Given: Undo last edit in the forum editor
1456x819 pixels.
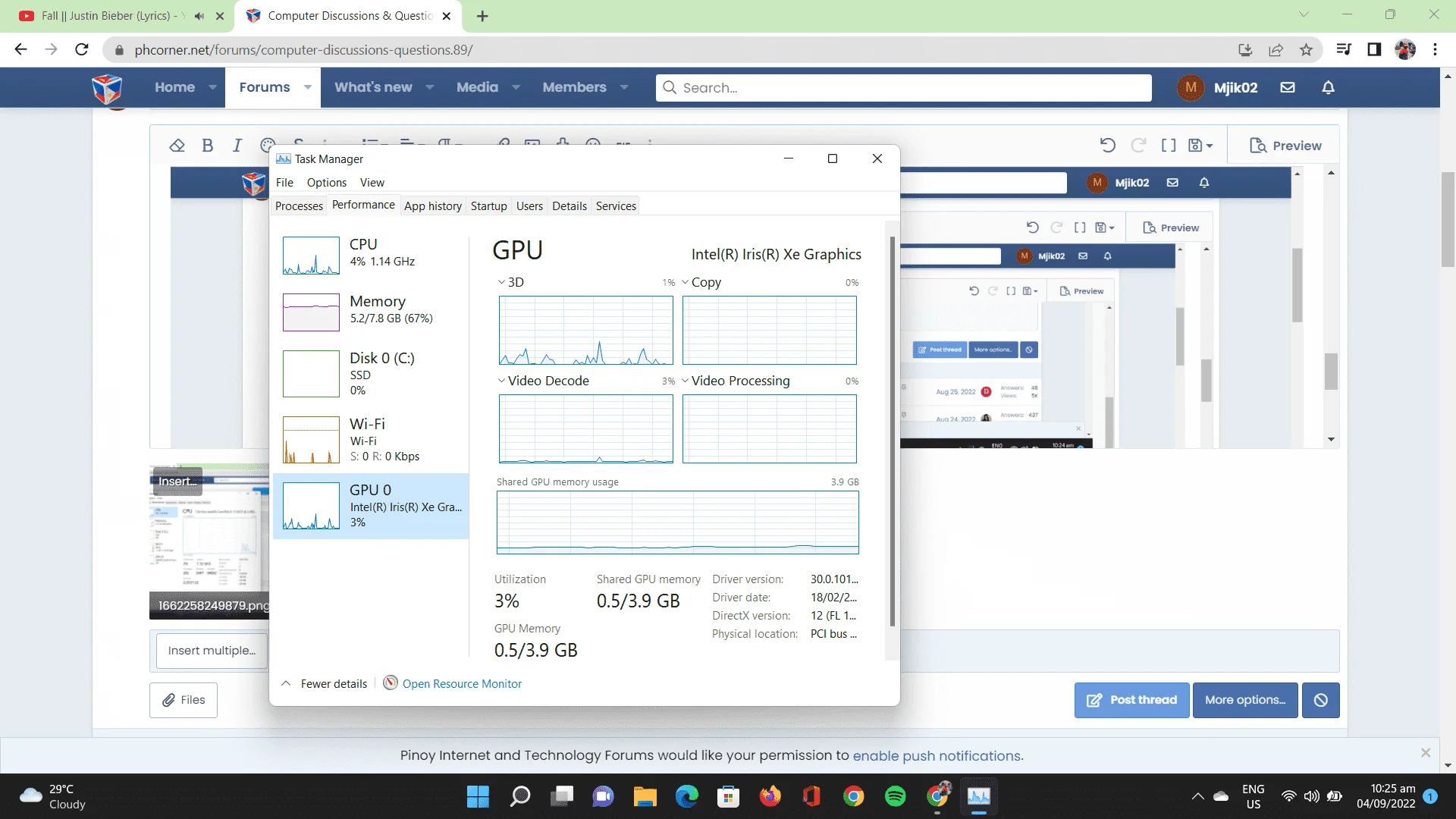Looking at the screenshot, I should coord(1108,146).
